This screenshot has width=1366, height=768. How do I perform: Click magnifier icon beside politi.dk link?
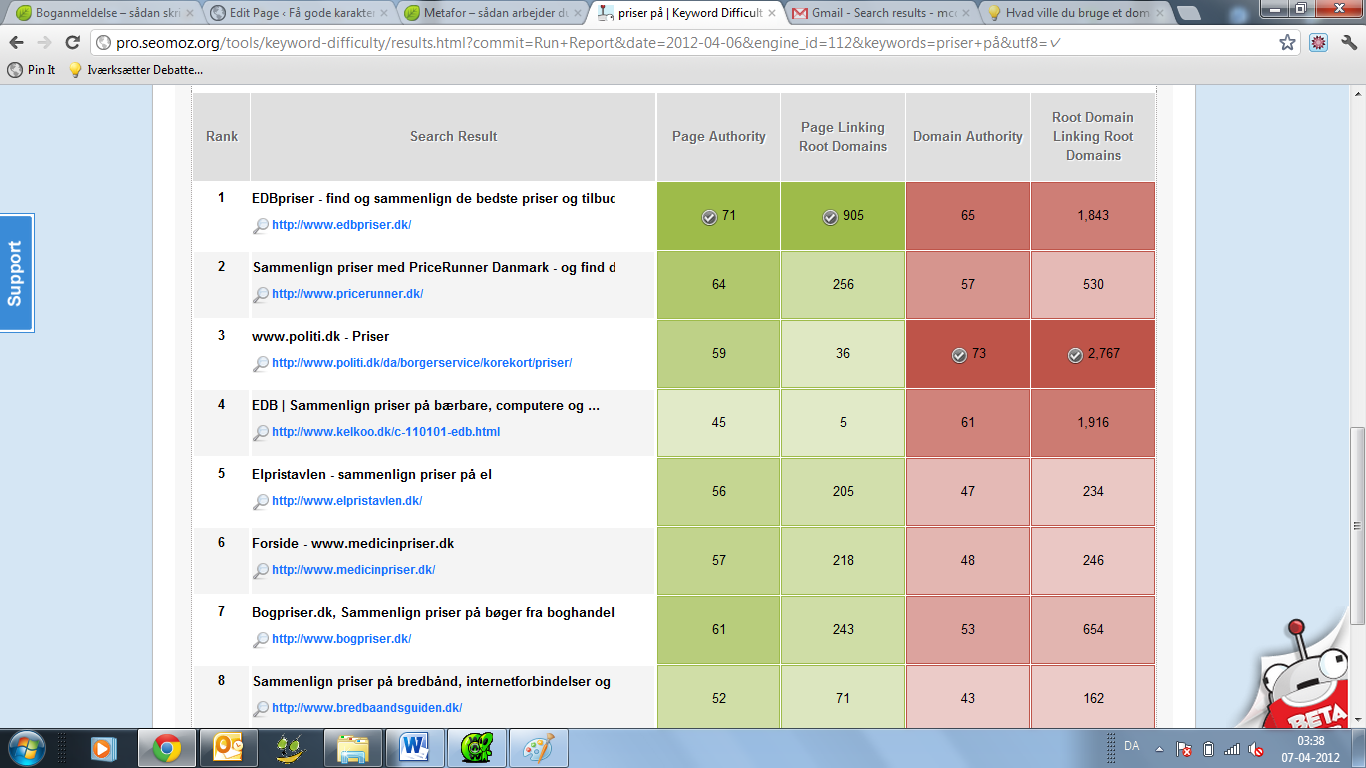(260, 364)
